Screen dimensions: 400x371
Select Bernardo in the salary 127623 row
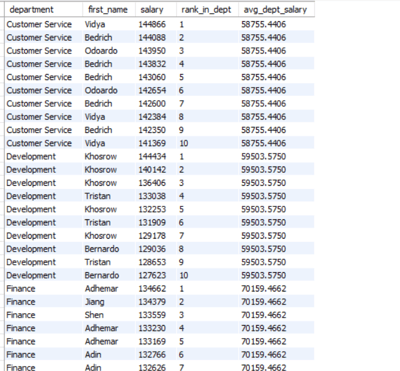tap(102, 275)
